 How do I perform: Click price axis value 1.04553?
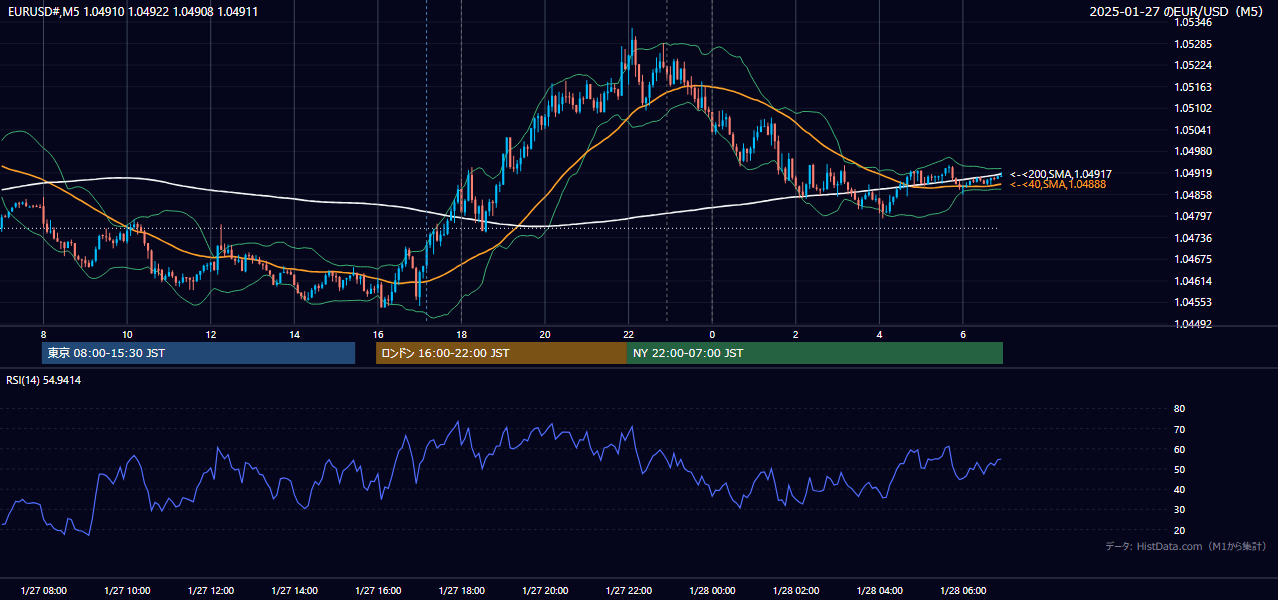1192,302
